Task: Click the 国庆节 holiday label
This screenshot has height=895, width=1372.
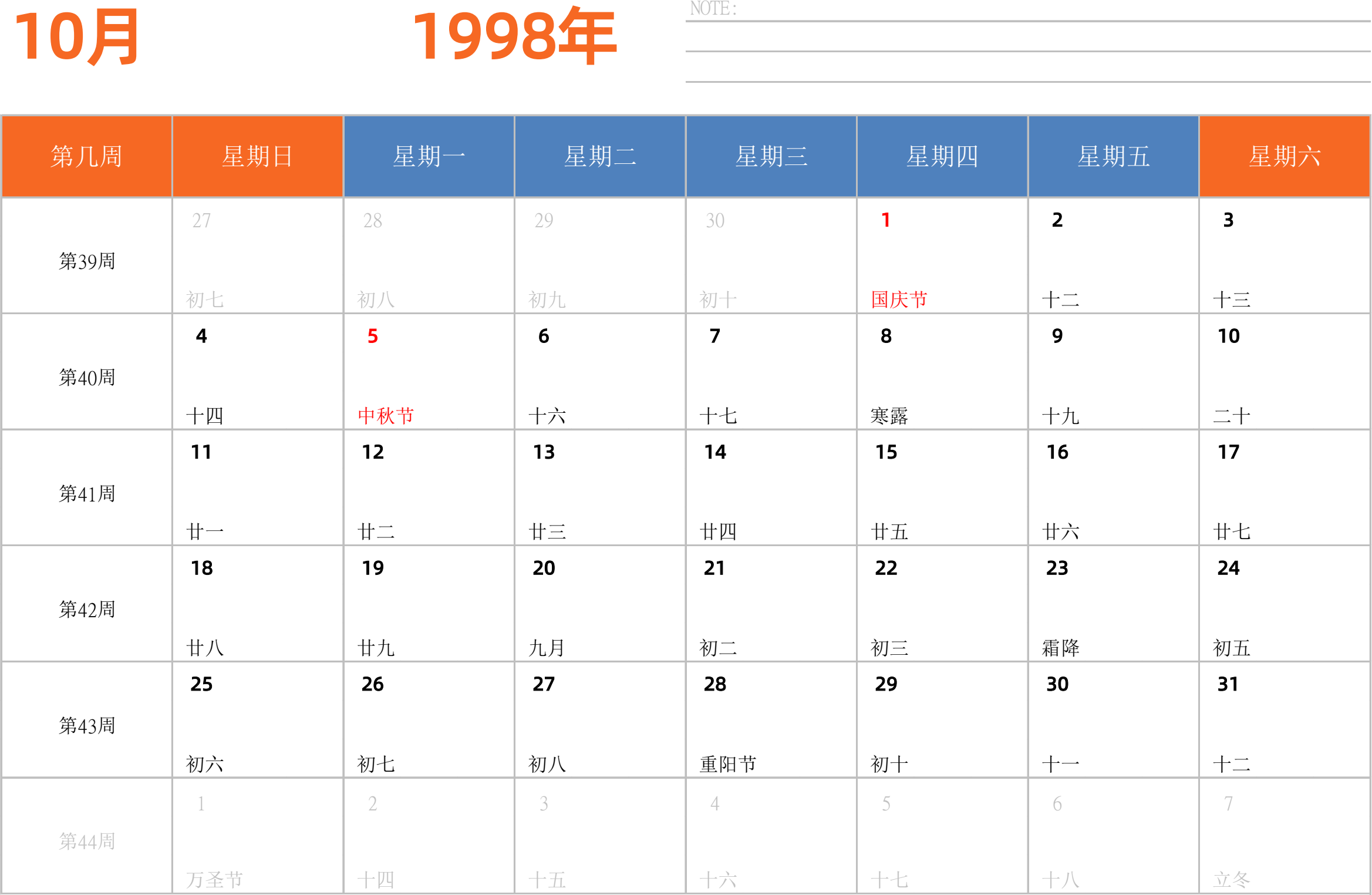Action: 899,300
